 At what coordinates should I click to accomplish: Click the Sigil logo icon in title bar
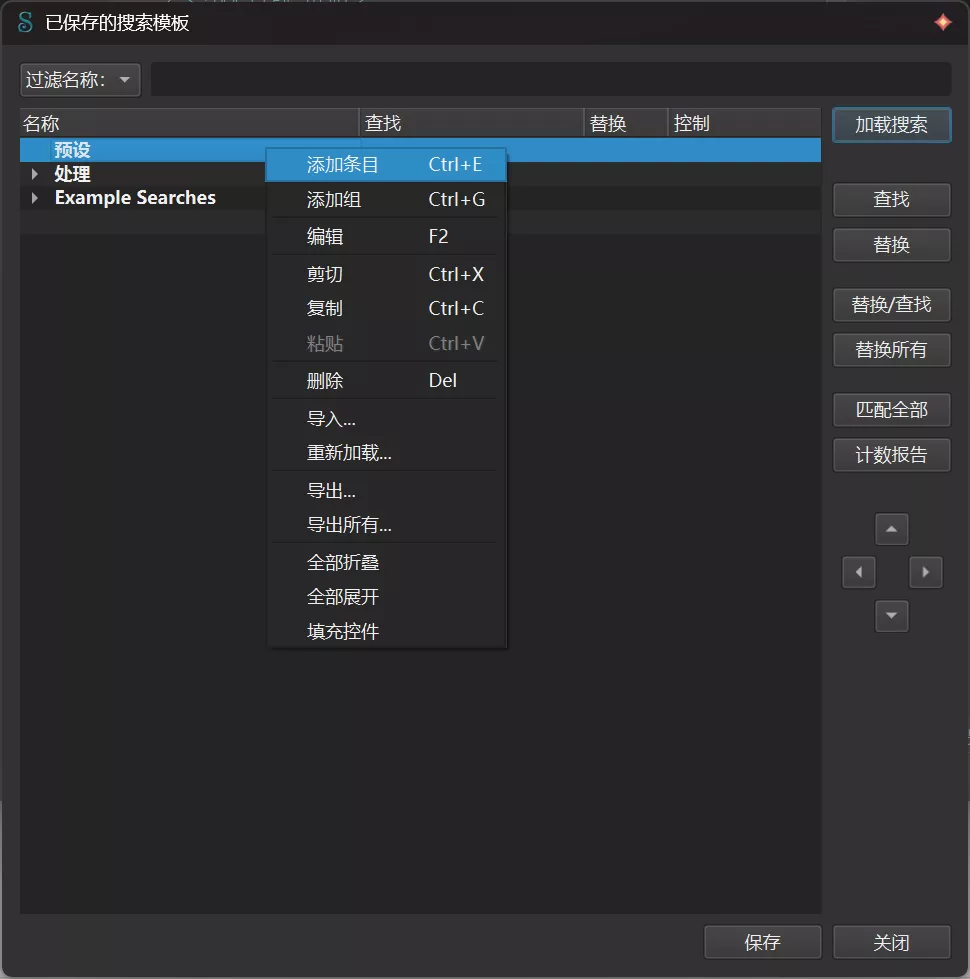[25, 22]
